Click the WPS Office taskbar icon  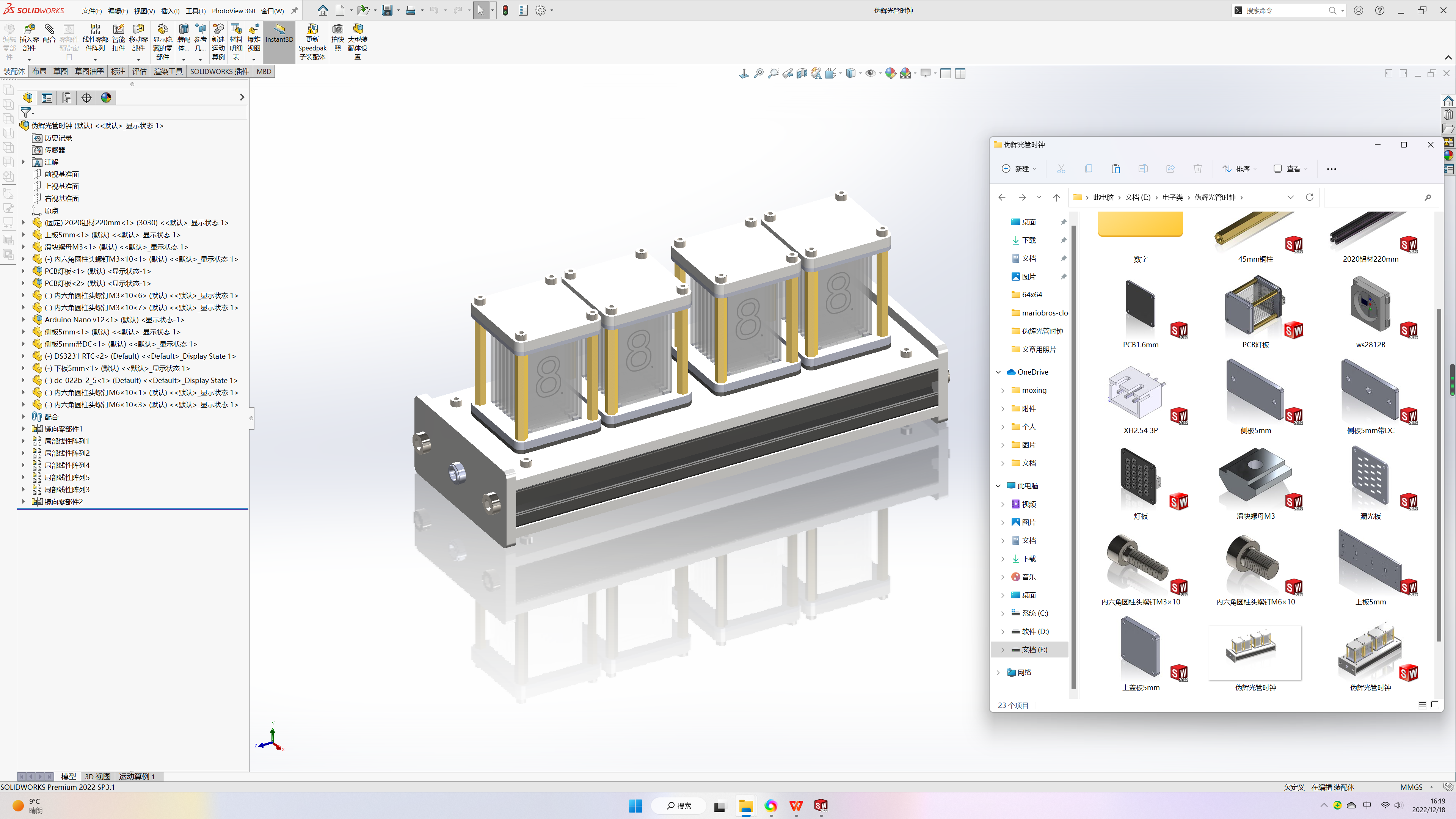point(796,805)
